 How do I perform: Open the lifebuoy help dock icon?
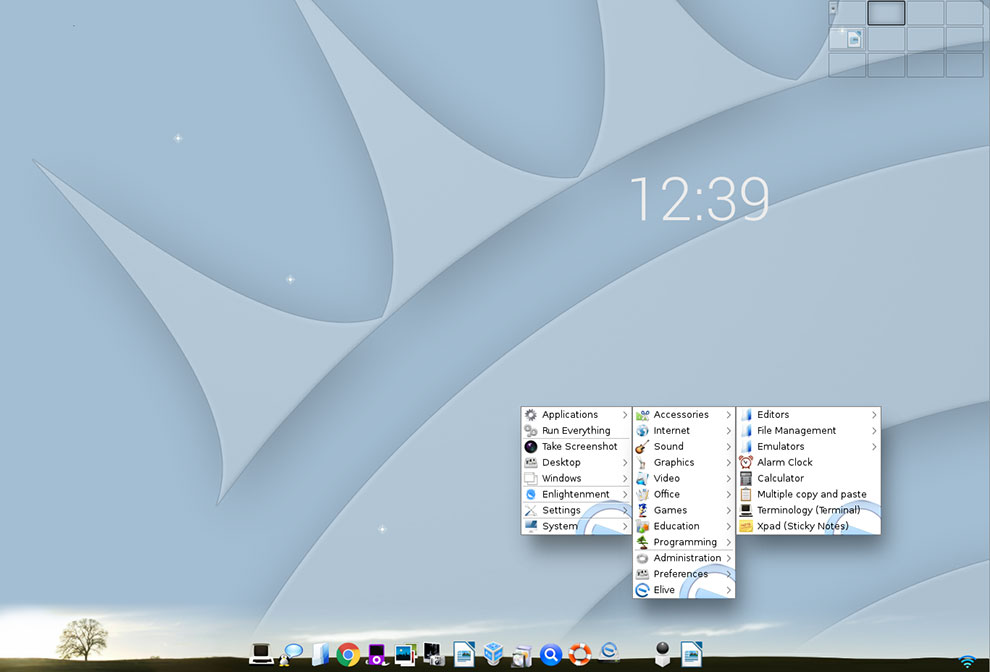(x=580, y=654)
